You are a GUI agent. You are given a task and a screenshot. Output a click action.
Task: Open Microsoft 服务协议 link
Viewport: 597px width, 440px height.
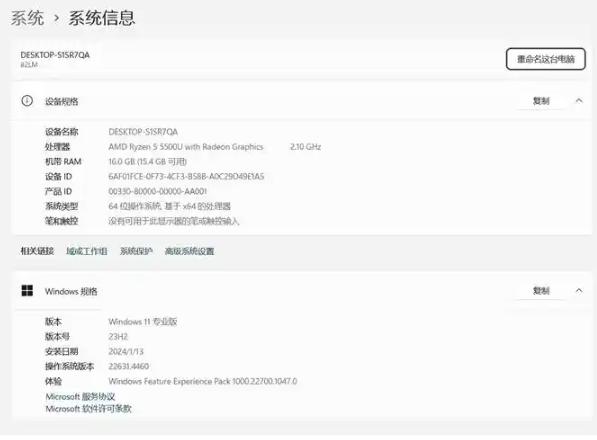click(80, 397)
